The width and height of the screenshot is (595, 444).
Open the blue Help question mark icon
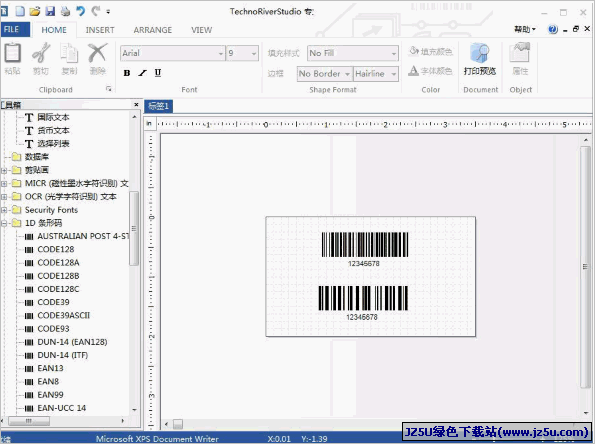click(553, 29)
